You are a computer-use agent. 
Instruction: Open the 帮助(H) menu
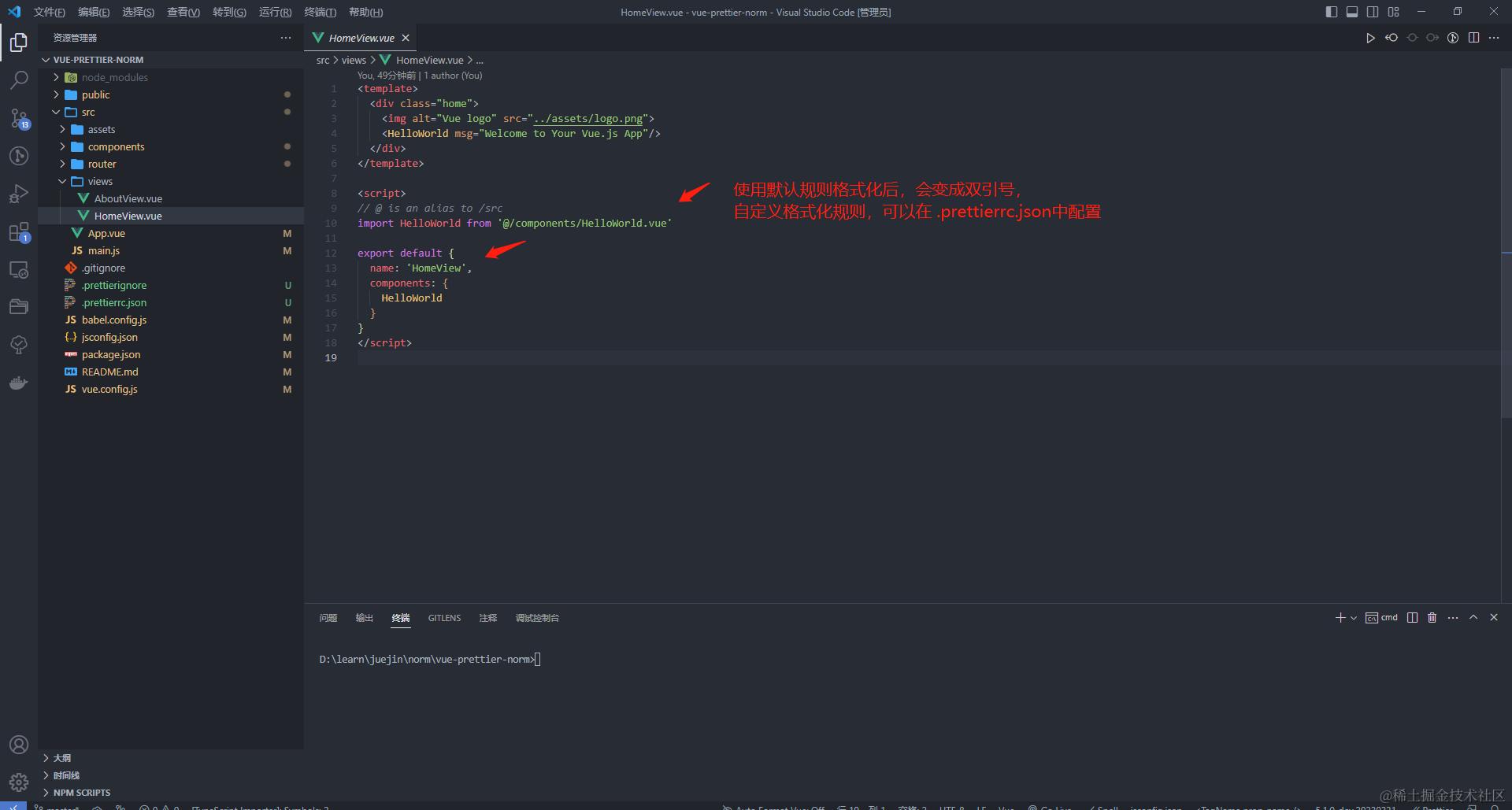pyautogui.click(x=366, y=12)
